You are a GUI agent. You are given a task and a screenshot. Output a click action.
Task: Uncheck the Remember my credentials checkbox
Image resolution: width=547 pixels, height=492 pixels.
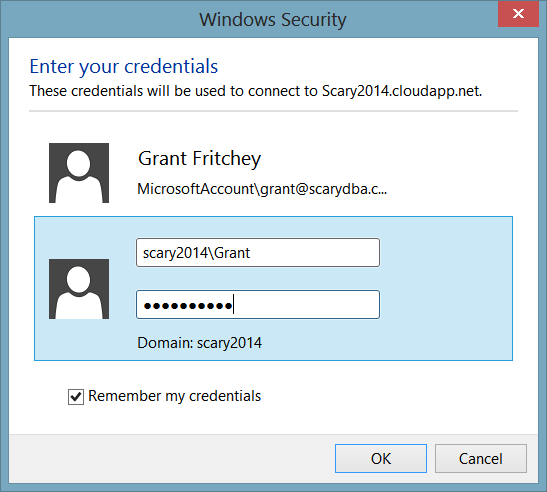76,397
